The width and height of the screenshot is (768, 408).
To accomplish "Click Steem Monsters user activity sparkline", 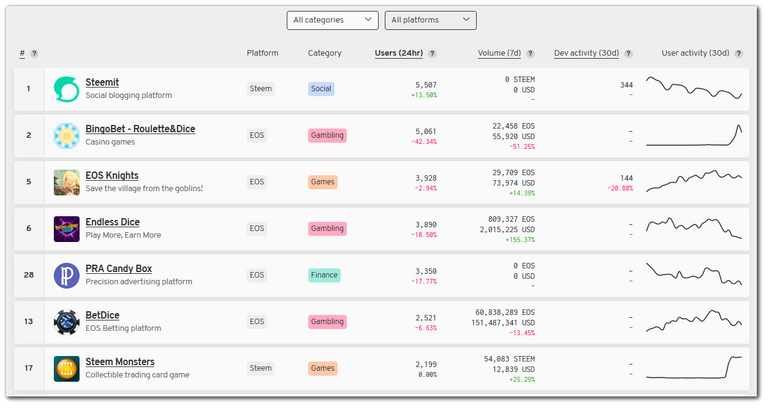I will (694, 367).
